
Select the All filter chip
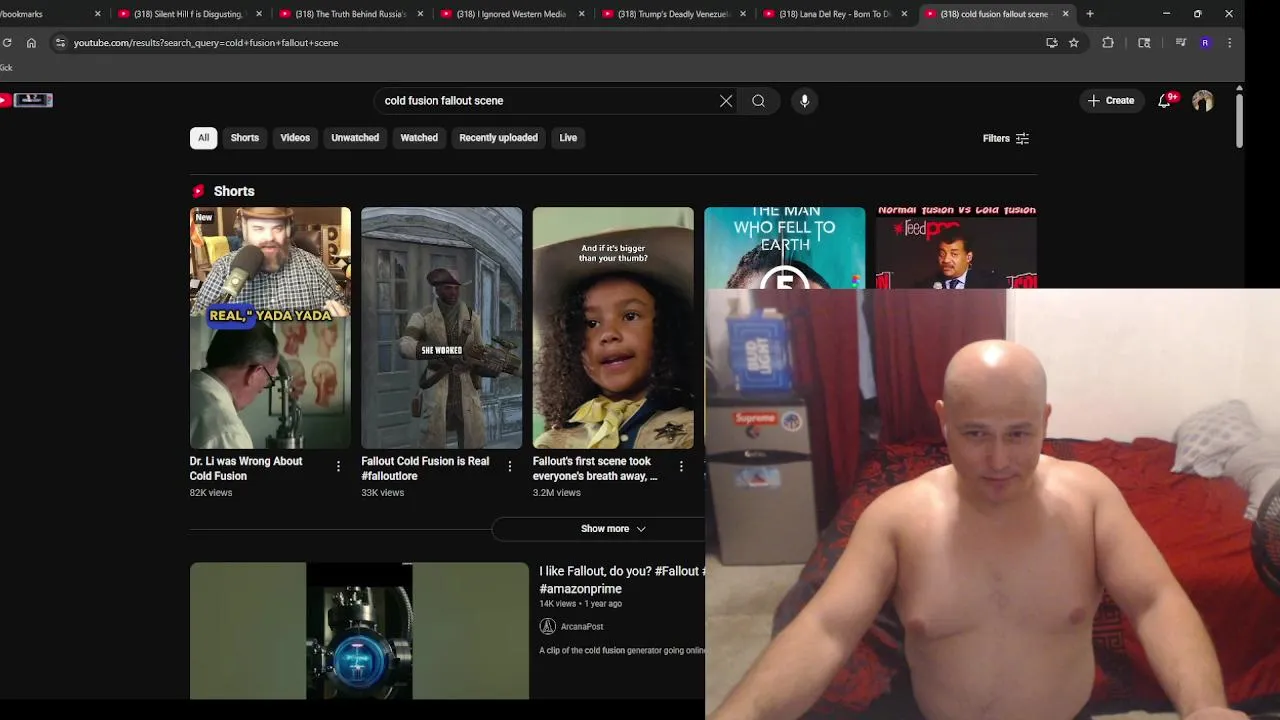204,138
